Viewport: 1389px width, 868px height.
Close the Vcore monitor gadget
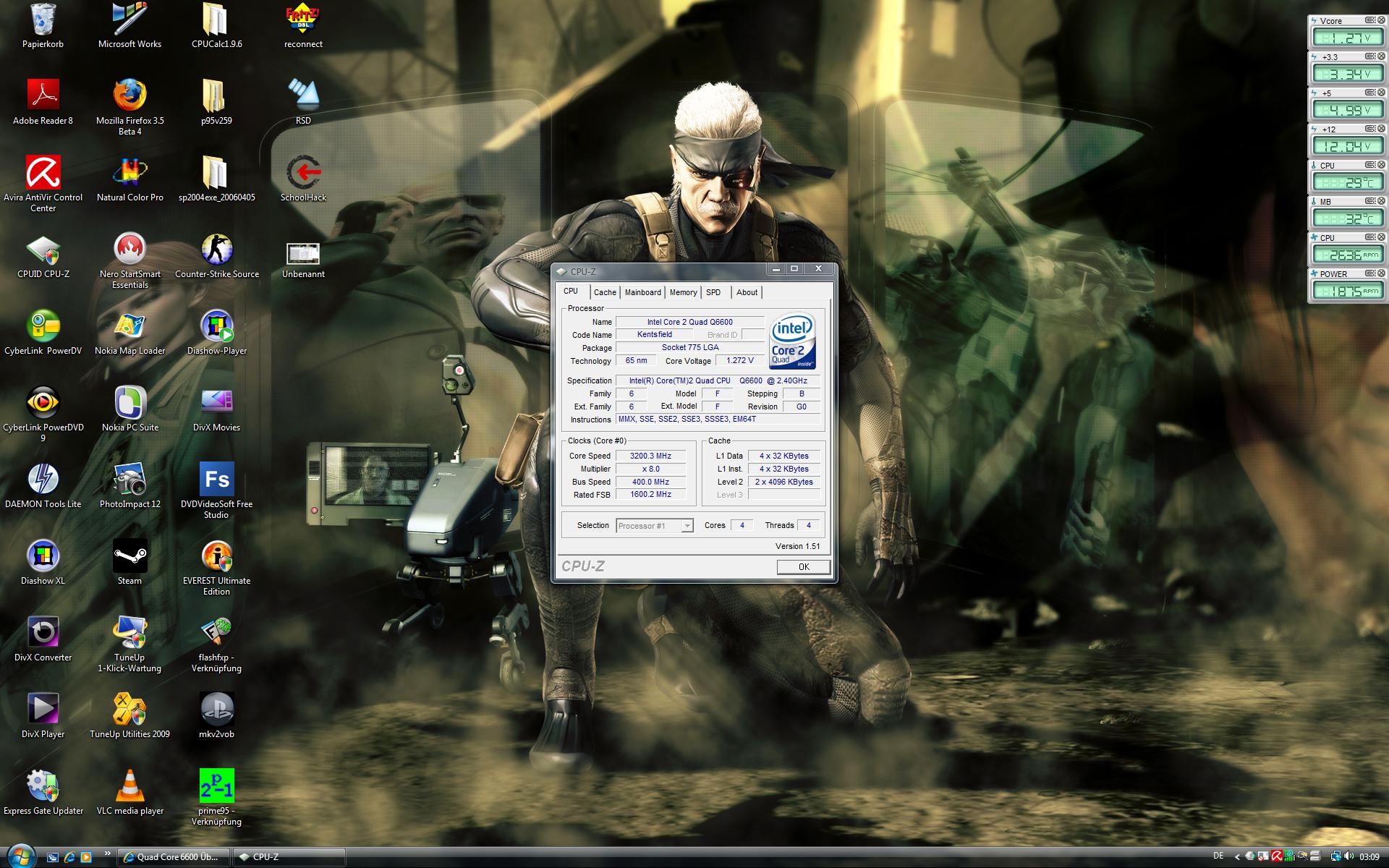click(1381, 20)
